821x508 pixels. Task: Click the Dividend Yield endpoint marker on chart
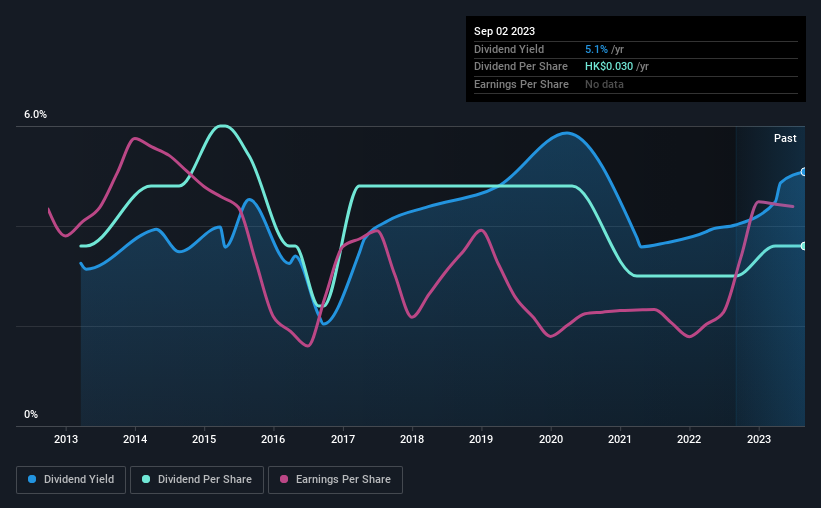(x=804, y=172)
